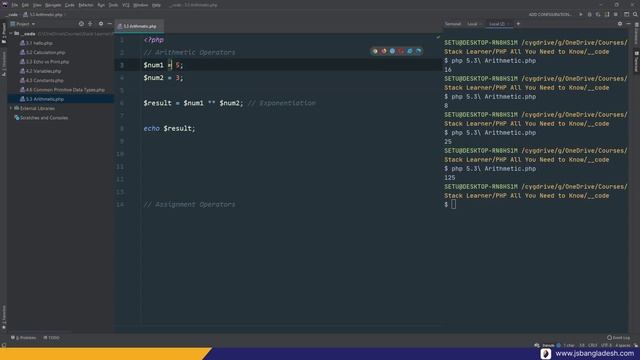Switch to the Local terminal tab
Screen dimensions: 640x360
(472, 24)
